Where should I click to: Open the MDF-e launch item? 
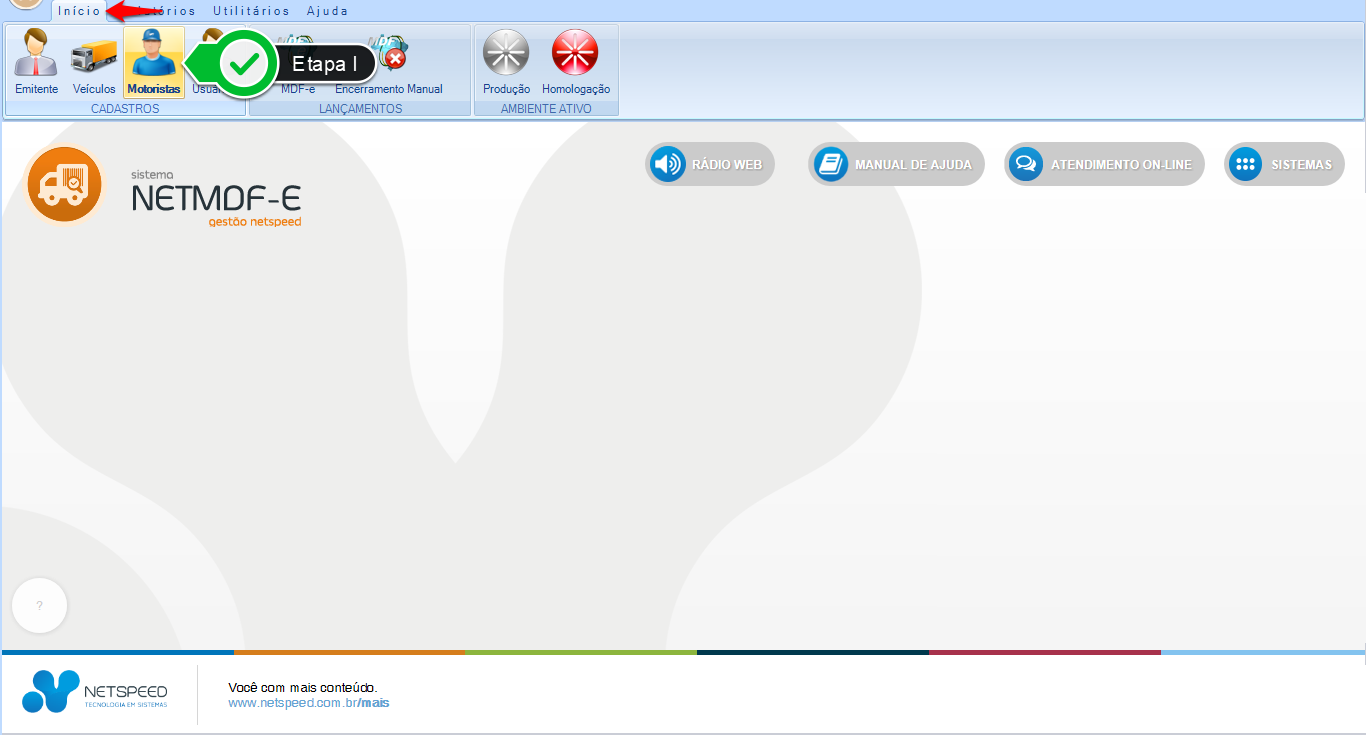click(298, 62)
